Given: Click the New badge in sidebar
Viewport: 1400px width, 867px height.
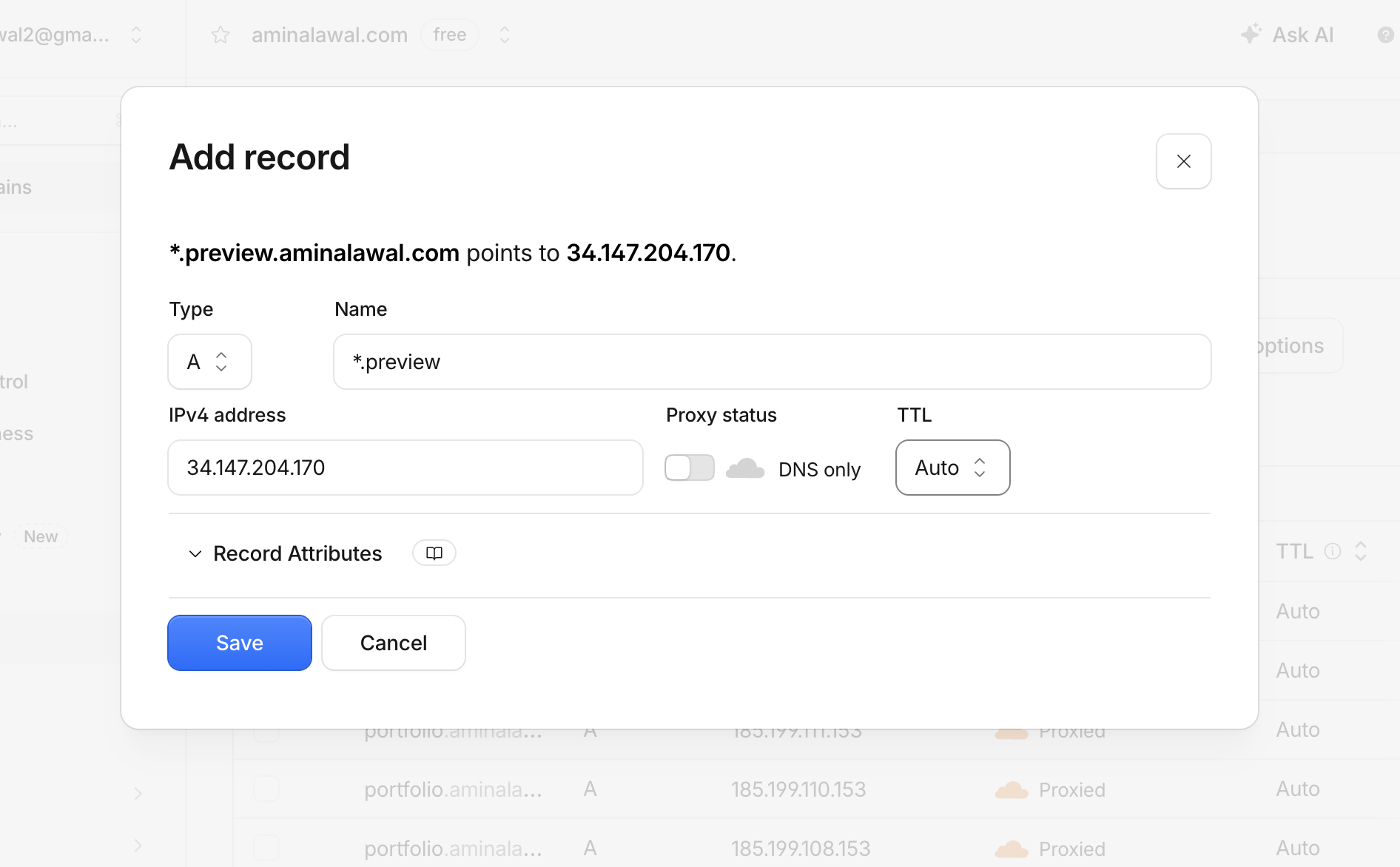Looking at the screenshot, I should (41, 536).
